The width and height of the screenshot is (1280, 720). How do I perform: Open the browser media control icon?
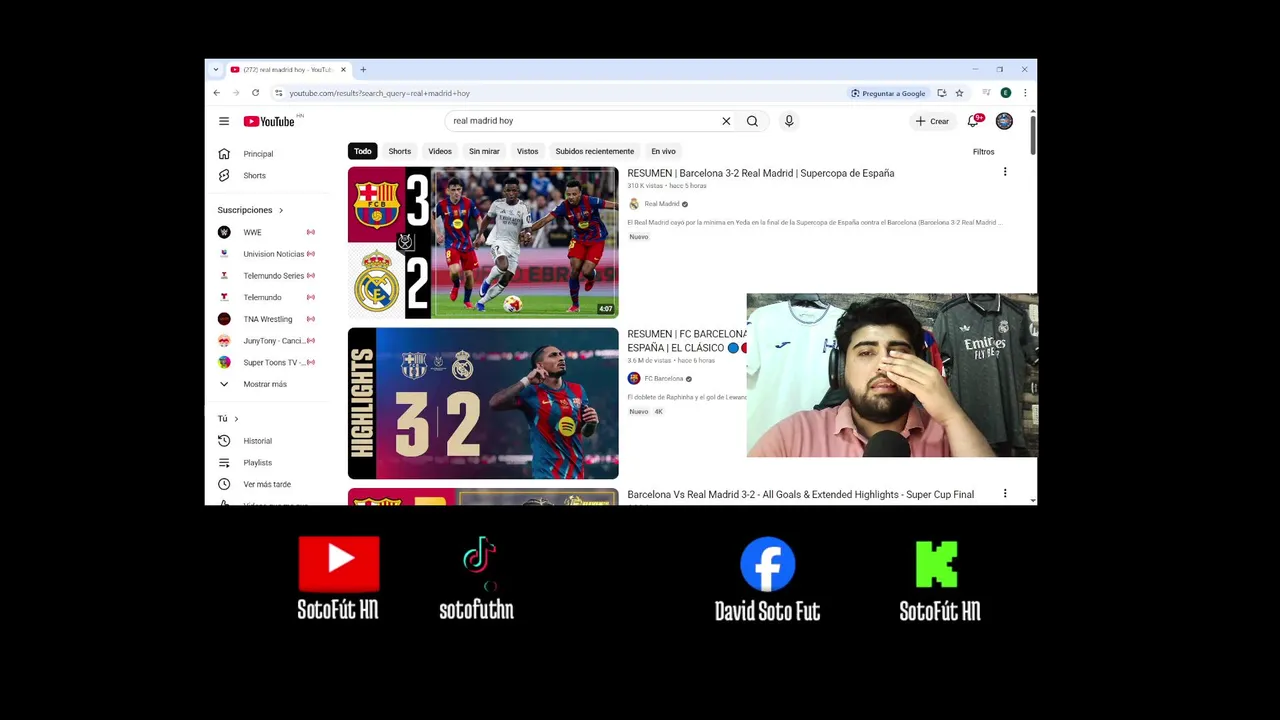click(x=986, y=93)
